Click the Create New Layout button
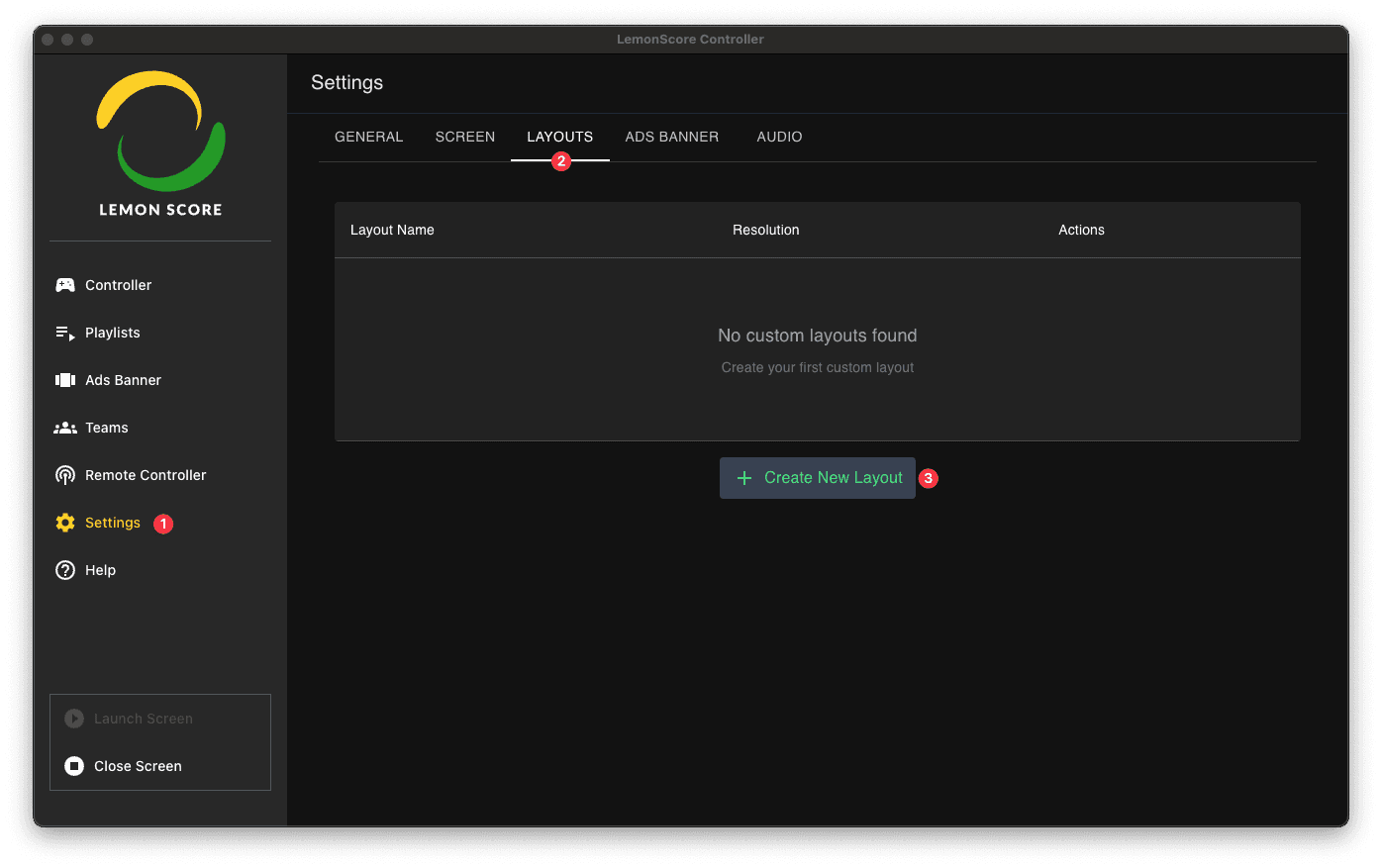 [818, 478]
